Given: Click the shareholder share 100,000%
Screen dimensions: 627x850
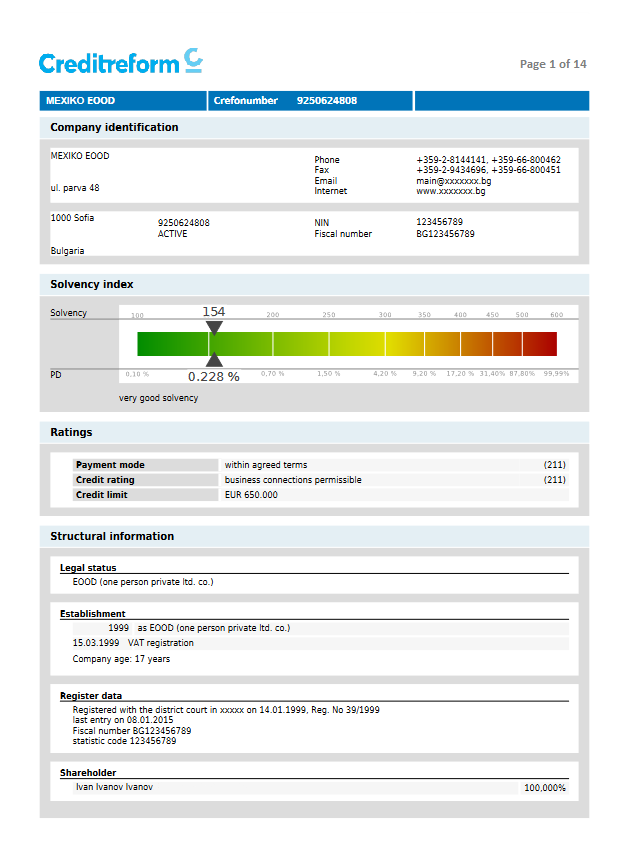Looking at the screenshot, I should 545,788.
